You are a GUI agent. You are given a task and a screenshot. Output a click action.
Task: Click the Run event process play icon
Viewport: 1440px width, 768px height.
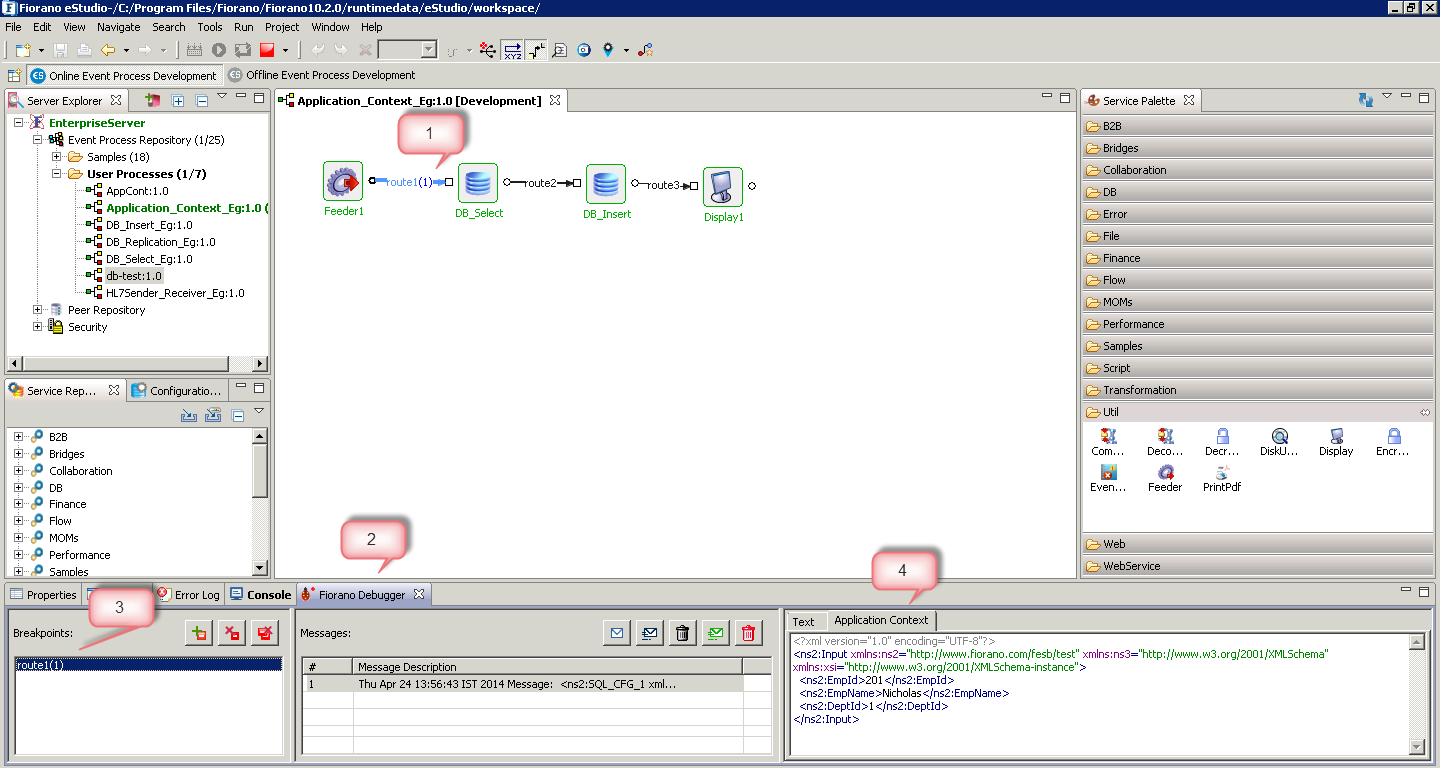coord(218,49)
